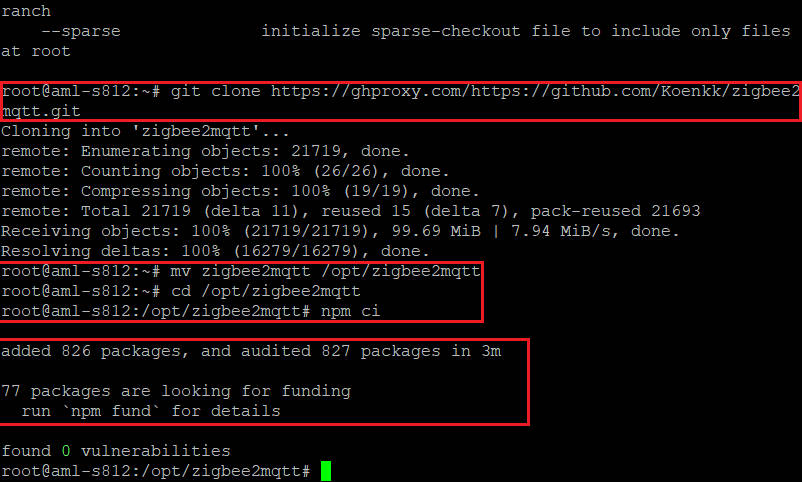802x482 pixels.
Task: Click the 'cd /opt/zigbee2mqtt' command line
Action: (181, 291)
